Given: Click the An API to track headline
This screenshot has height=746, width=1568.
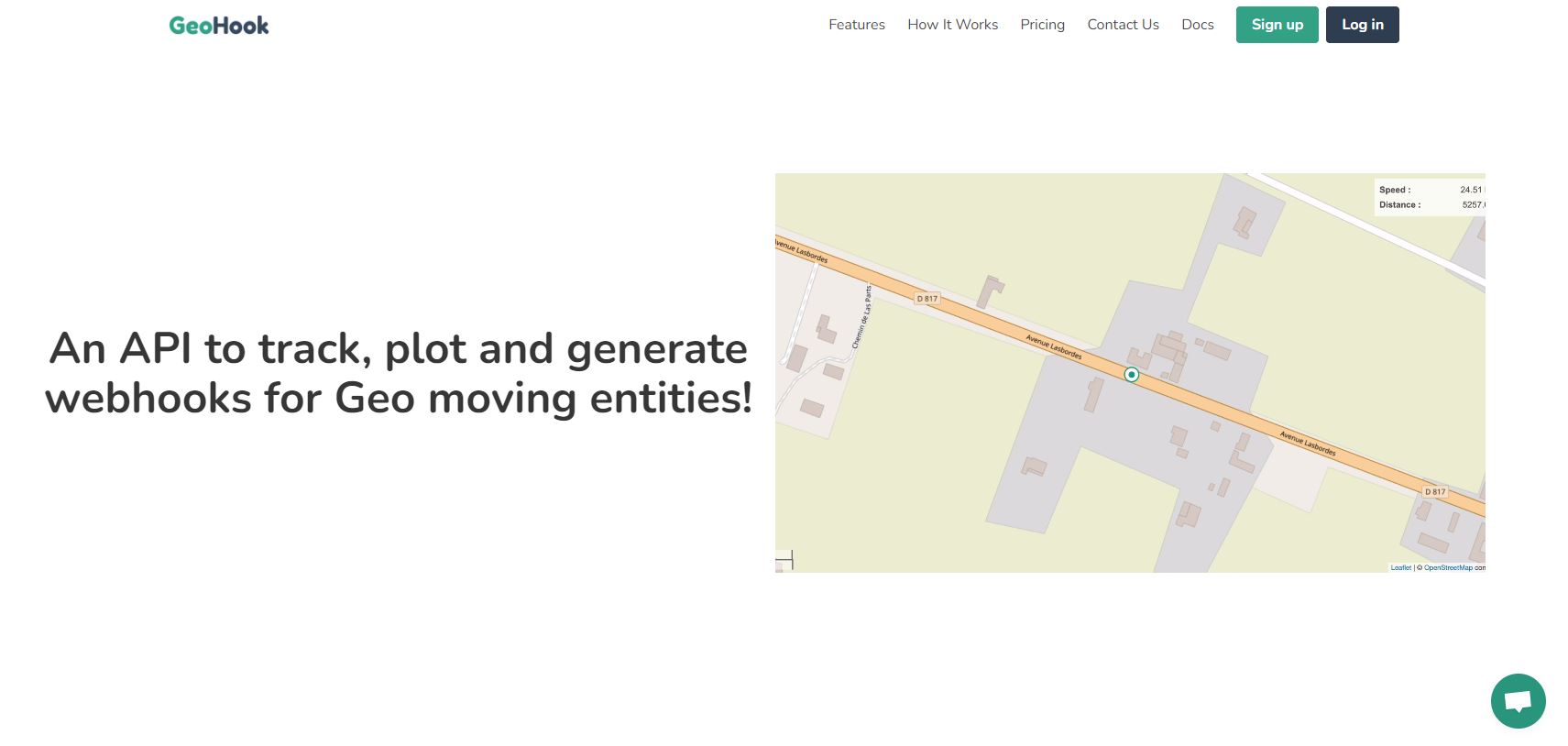Looking at the screenshot, I should 399,373.
